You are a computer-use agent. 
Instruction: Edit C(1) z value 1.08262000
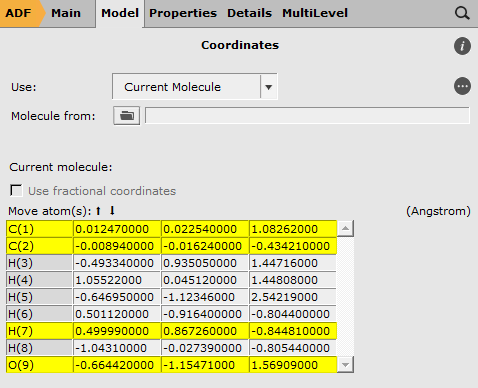coord(293,229)
